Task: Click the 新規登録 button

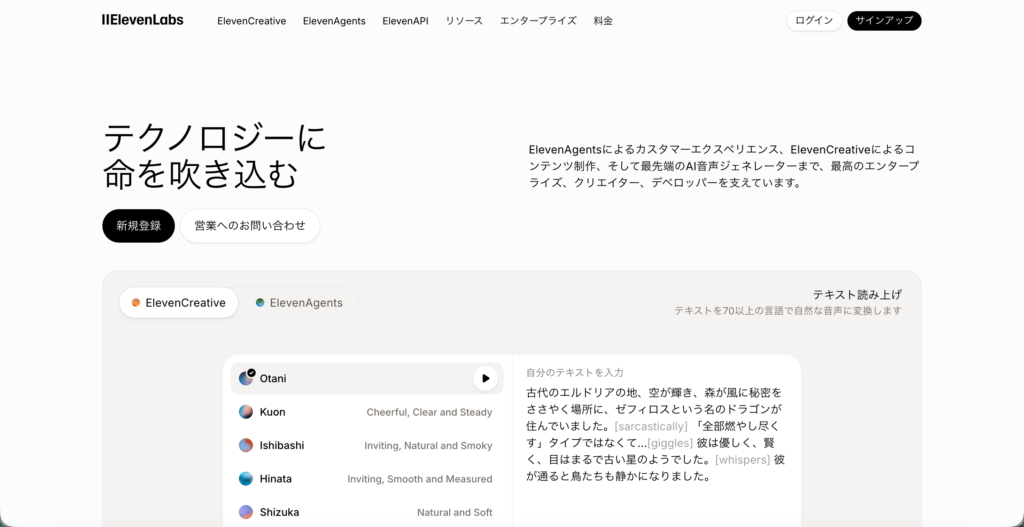Action: (138, 226)
